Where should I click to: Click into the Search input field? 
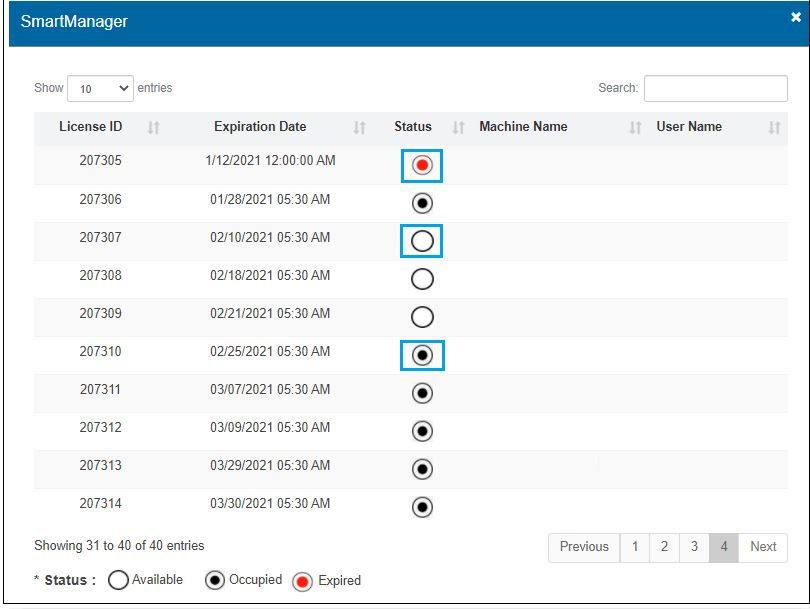[715, 88]
